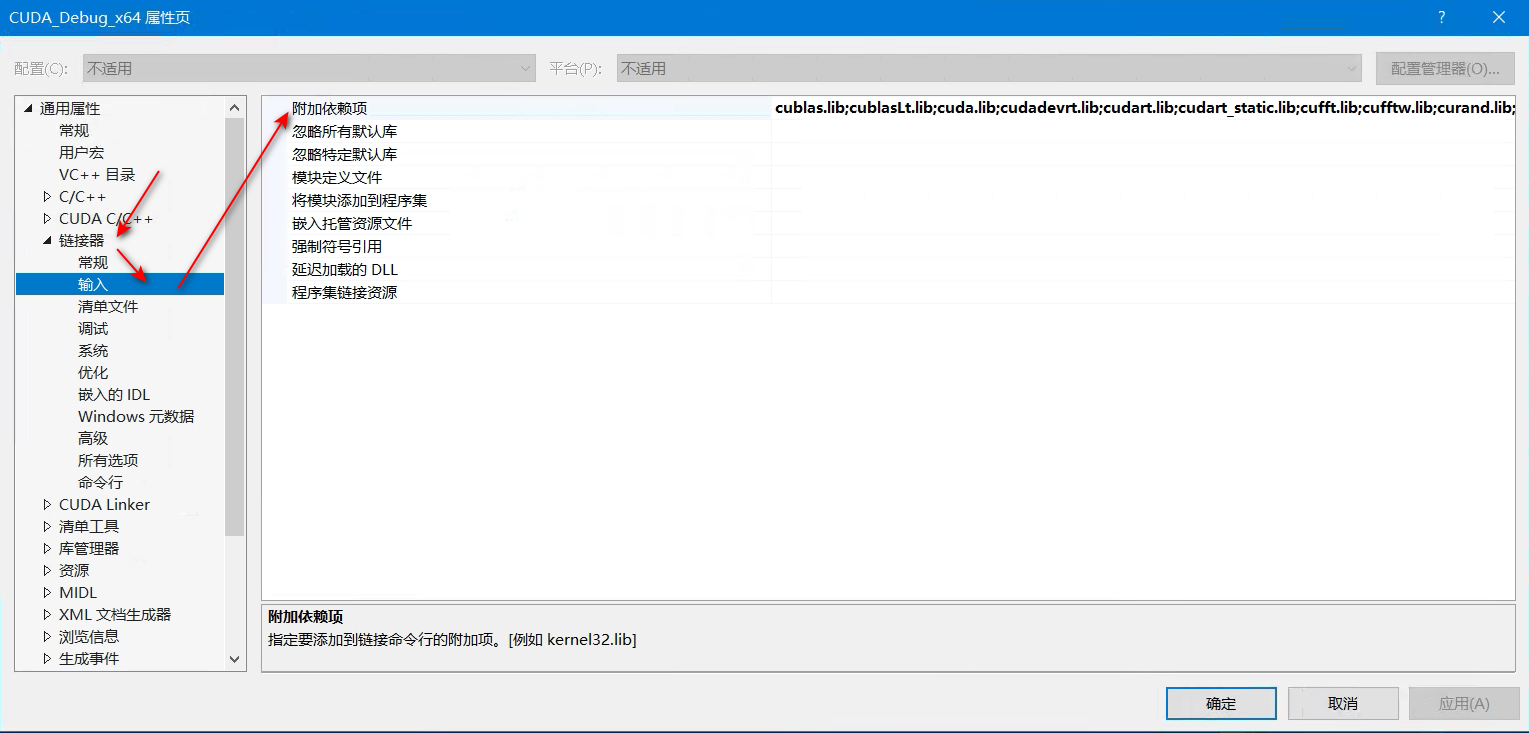Click the 确定 button
This screenshot has width=1529, height=733.
(1220, 703)
